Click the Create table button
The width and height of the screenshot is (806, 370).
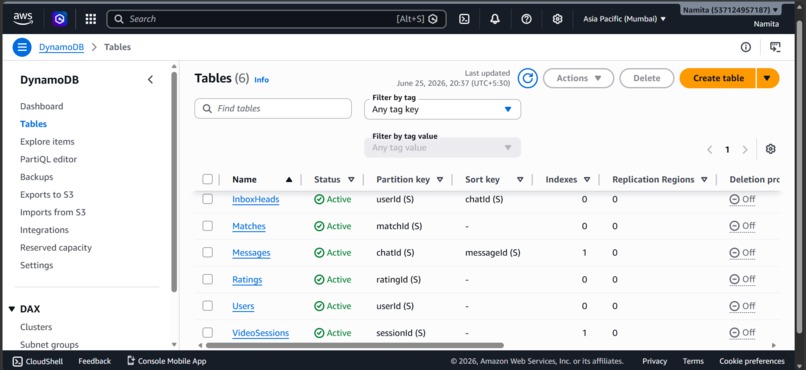click(x=718, y=78)
